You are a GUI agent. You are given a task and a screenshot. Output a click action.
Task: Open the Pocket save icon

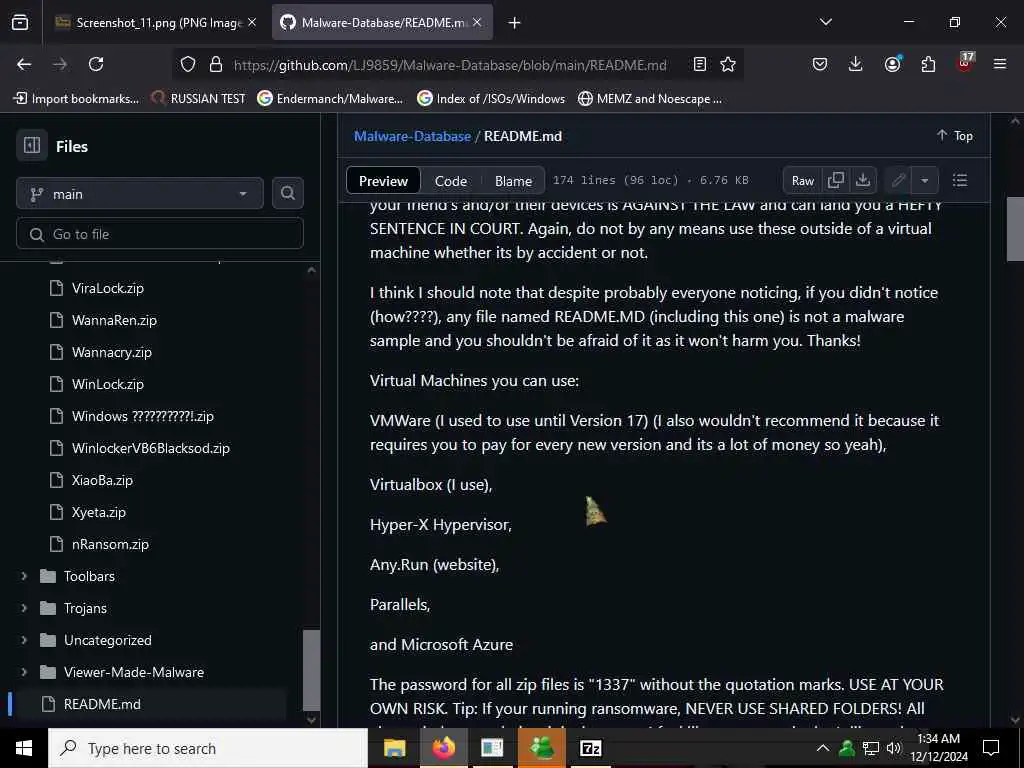point(820,64)
